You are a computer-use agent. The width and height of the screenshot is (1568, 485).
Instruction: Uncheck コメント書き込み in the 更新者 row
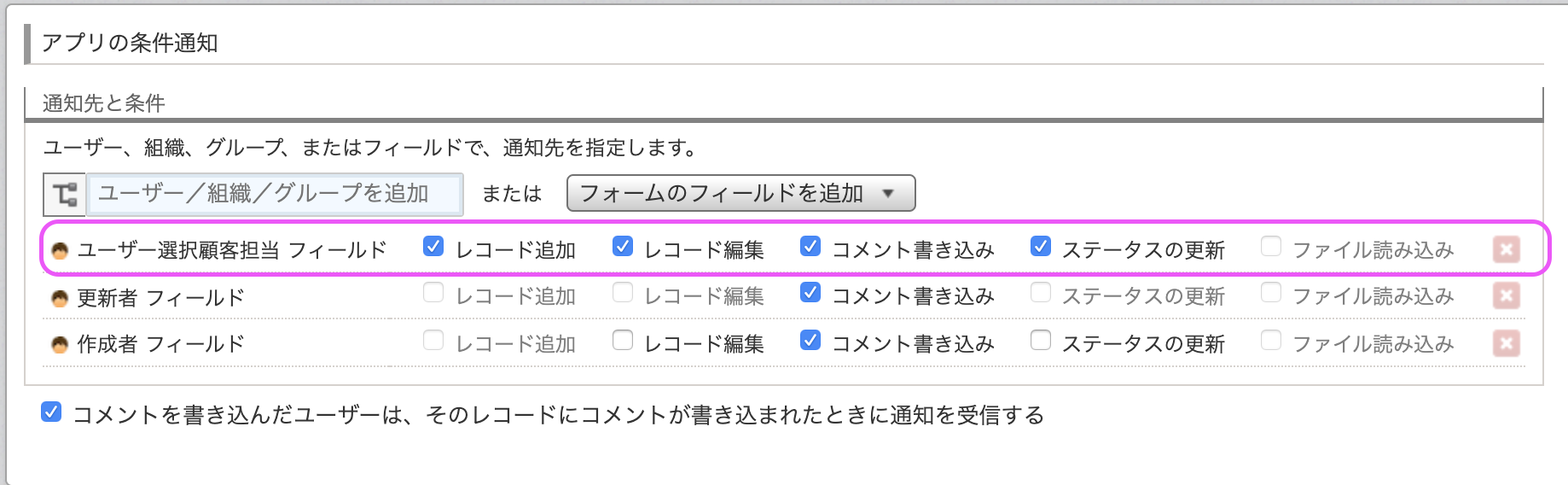[x=810, y=293]
